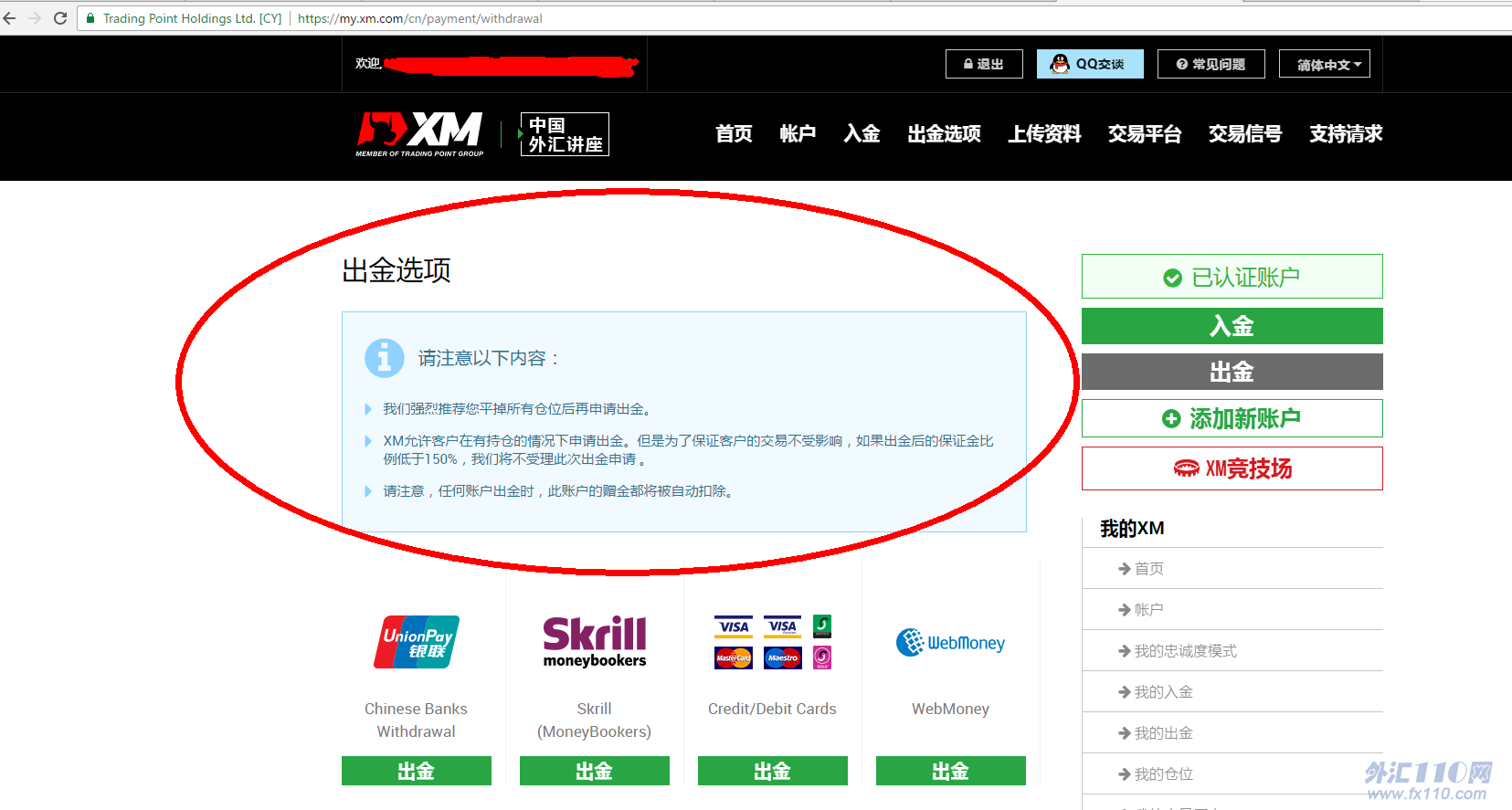Screen dimensions: 1512x810
Task: Click the 请注意以下内容 notice heading
Action: [x=489, y=358]
